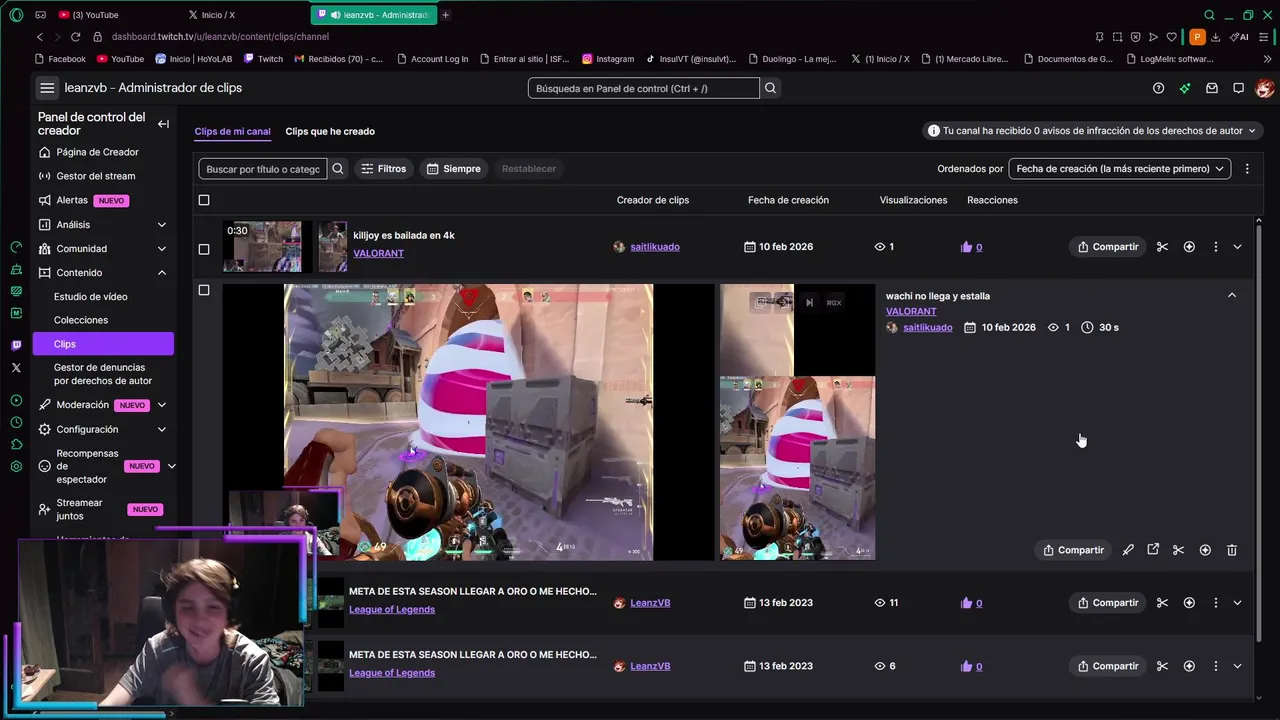
Task: Click plus circle on the 6-views League clip
Action: [x=1189, y=666]
